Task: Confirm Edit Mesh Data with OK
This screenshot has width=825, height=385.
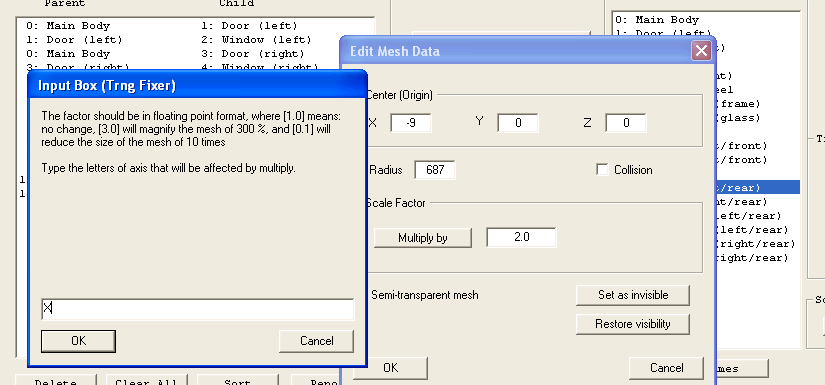Action: point(390,368)
